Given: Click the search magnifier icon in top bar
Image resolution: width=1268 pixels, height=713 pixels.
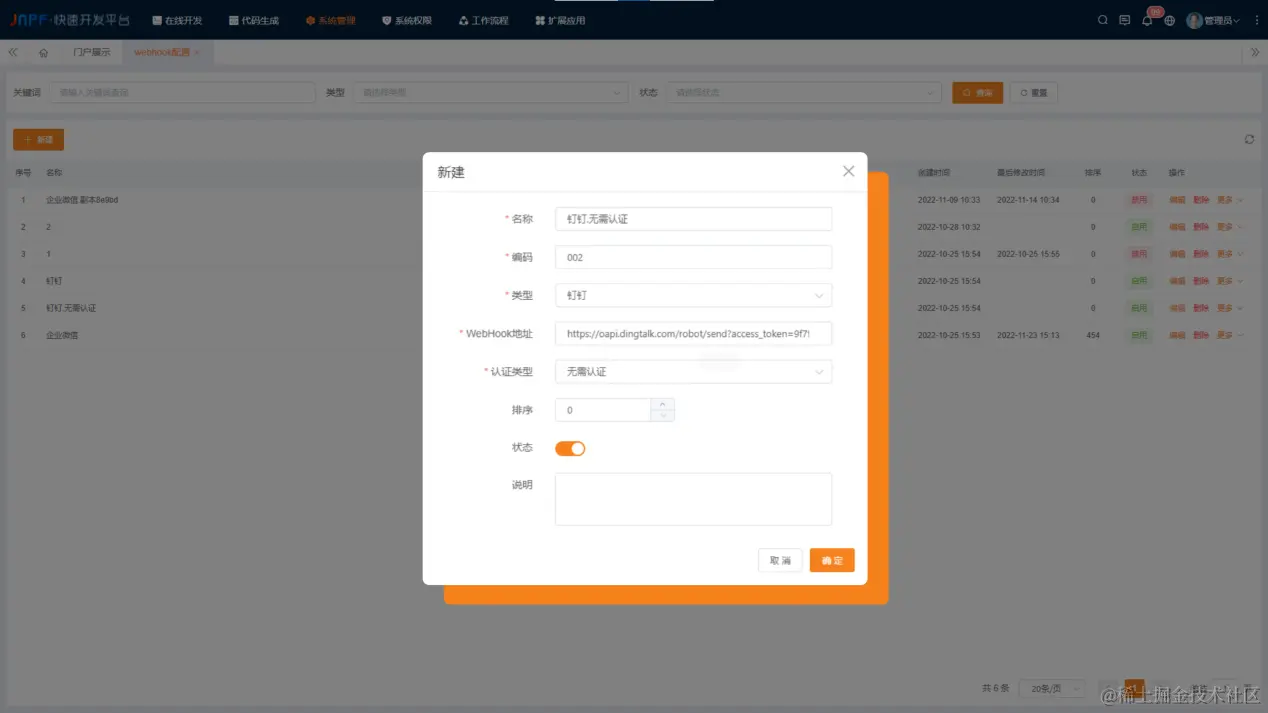Looking at the screenshot, I should pyautogui.click(x=1103, y=20).
